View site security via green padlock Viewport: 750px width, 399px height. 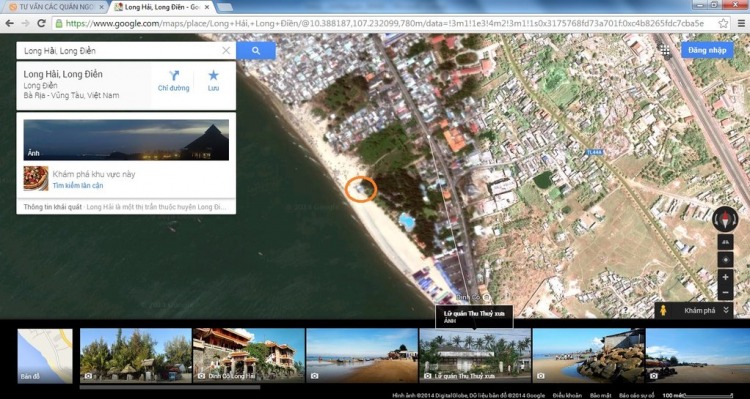(59, 23)
